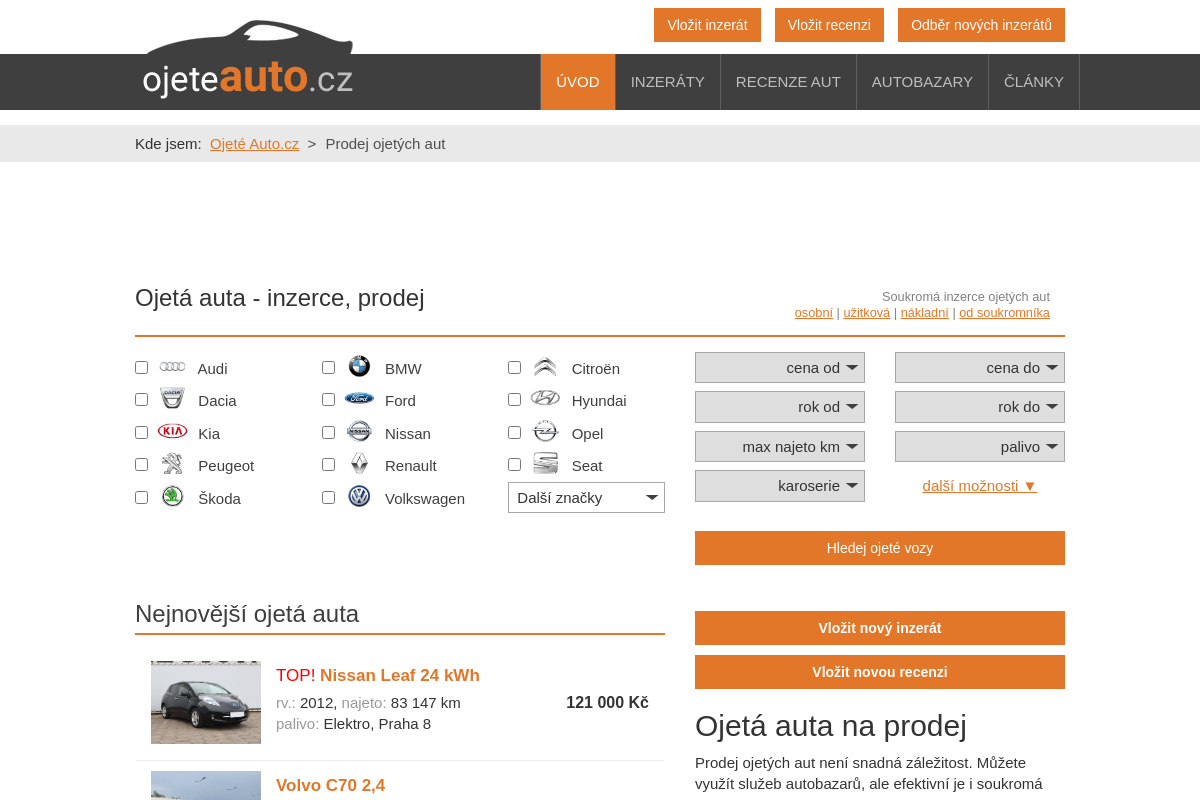Click the BMW roundel logo
The image size is (1200, 800).
click(x=359, y=367)
